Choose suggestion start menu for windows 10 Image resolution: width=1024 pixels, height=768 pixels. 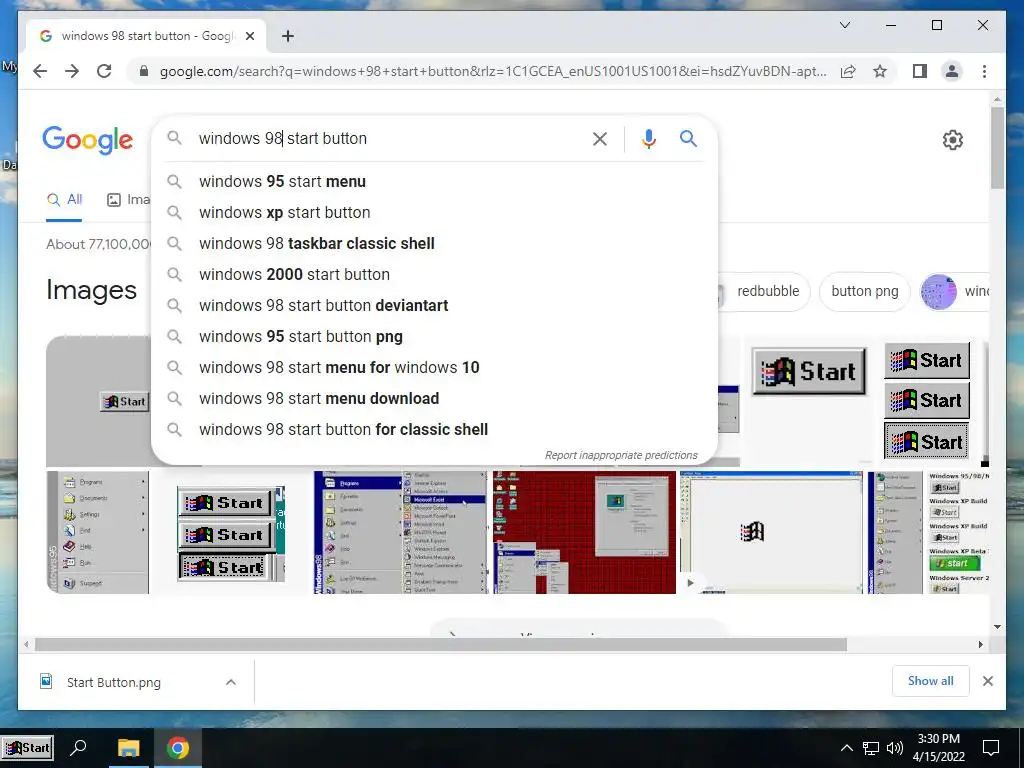tap(434, 368)
